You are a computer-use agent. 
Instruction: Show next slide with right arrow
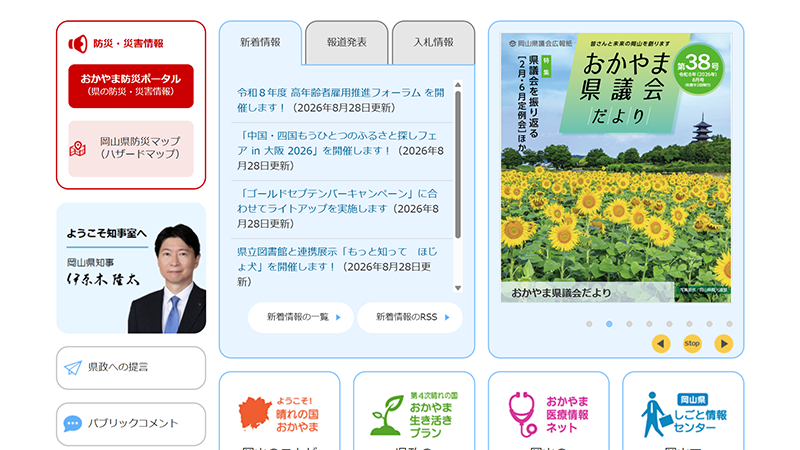click(x=724, y=343)
